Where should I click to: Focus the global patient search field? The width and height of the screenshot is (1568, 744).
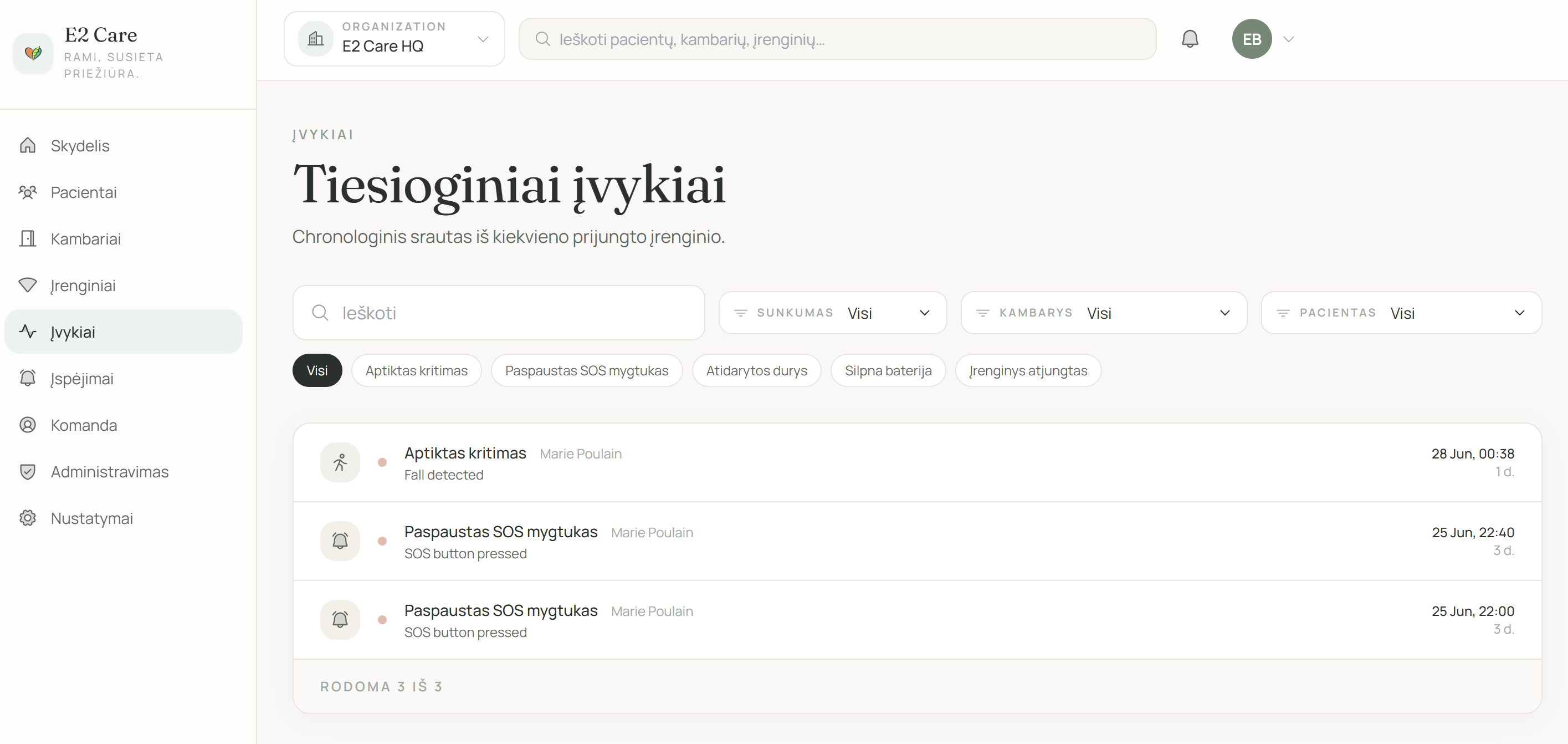click(x=837, y=39)
